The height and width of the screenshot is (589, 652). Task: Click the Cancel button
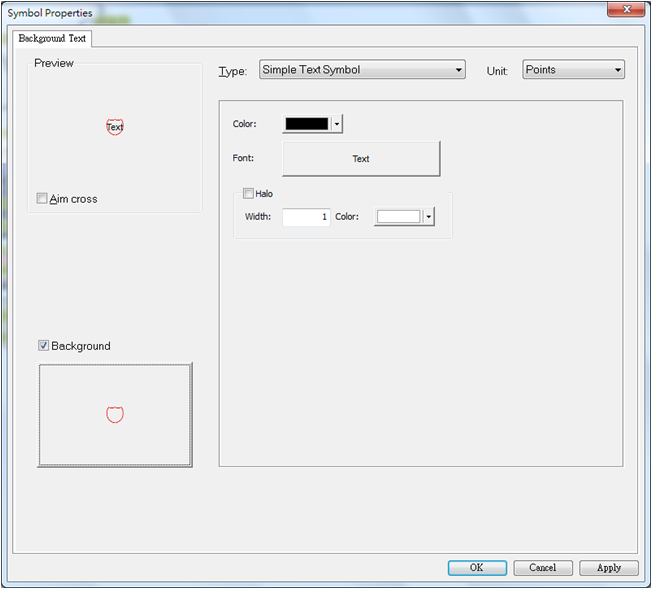tap(542, 567)
